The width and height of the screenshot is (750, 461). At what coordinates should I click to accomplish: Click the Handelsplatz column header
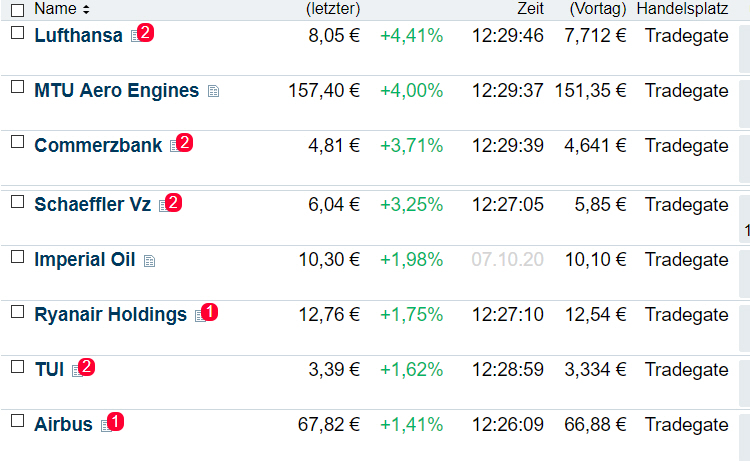pyautogui.click(x=682, y=9)
